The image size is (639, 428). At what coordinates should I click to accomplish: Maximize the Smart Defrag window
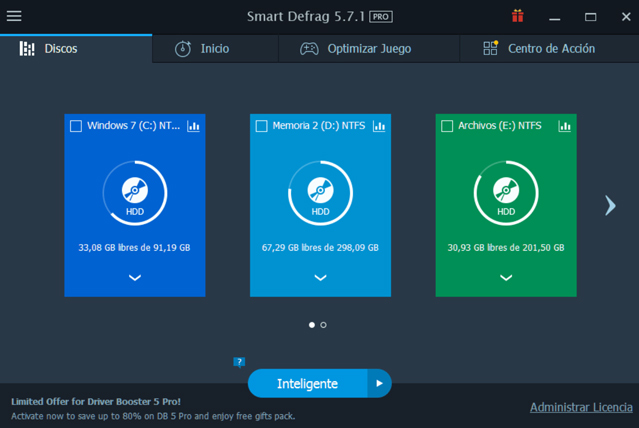click(591, 17)
